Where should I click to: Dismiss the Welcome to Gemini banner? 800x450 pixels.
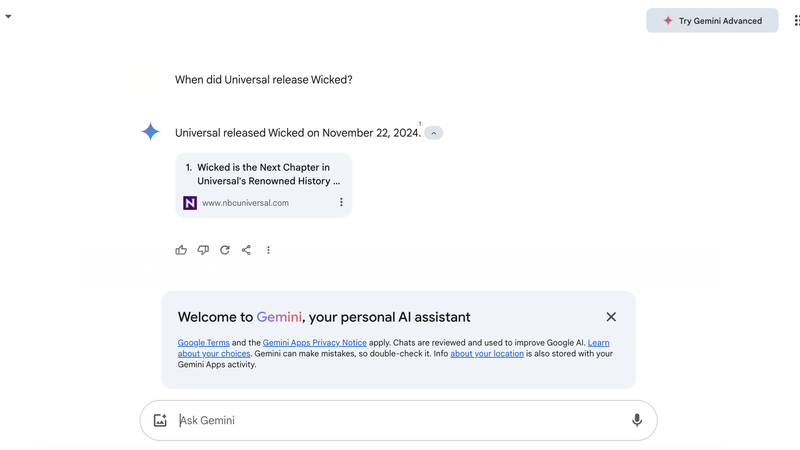click(611, 317)
